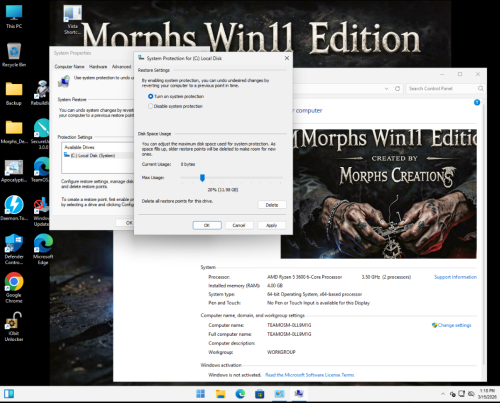The width and height of the screenshot is (500, 403).
Task: Open the Widgets icon on the taskbar
Action: (x=9, y=394)
